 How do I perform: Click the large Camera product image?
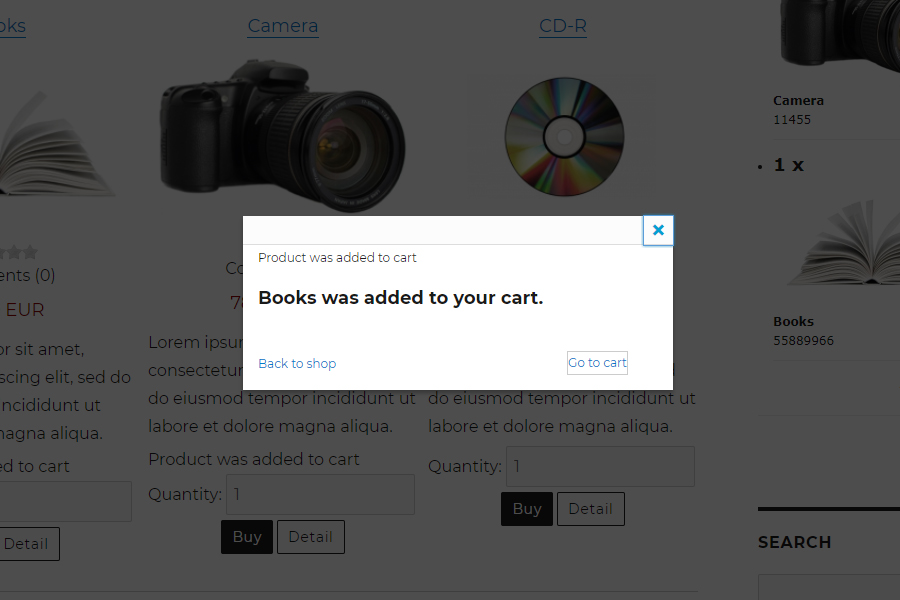tap(283, 135)
